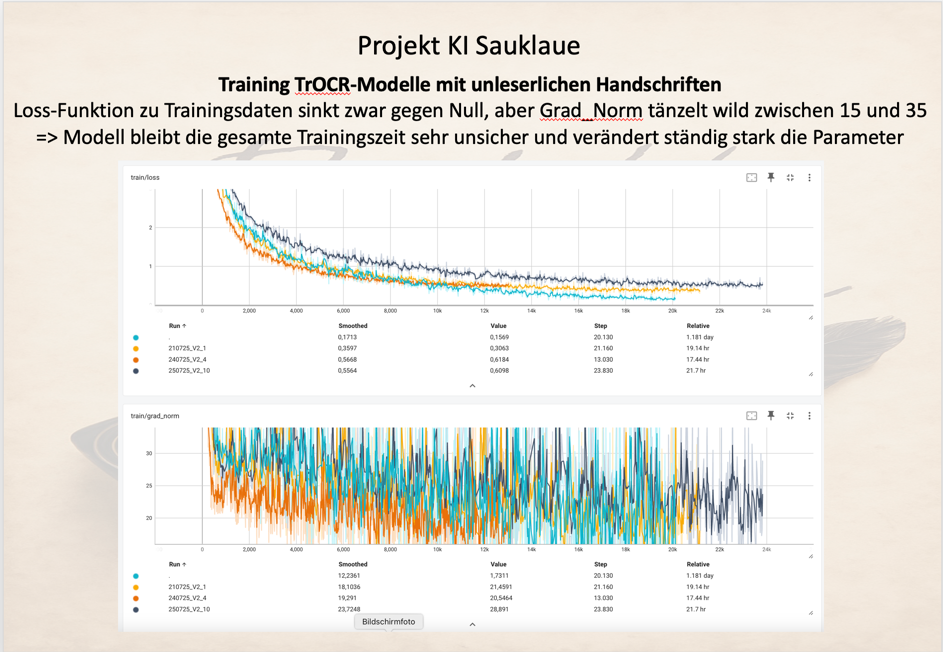Click dark dot for 250725_V2_10 in loss table
The image size is (943, 652).
[x=136, y=371]
